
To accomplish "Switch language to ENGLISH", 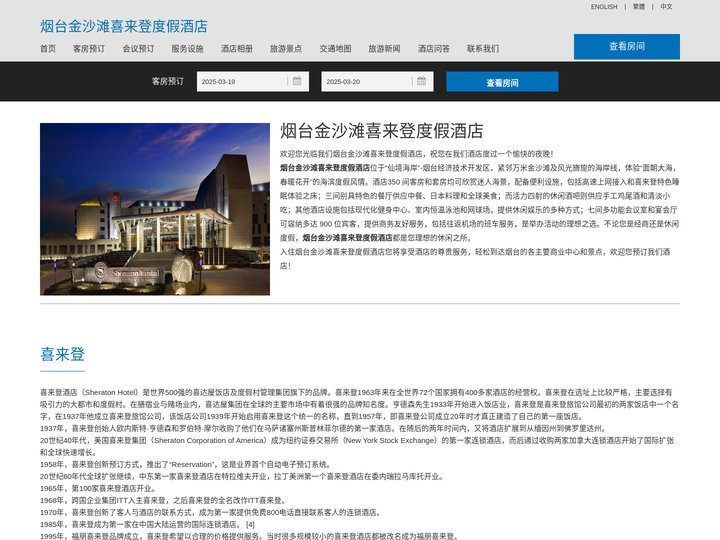I will tap(604, 6).
